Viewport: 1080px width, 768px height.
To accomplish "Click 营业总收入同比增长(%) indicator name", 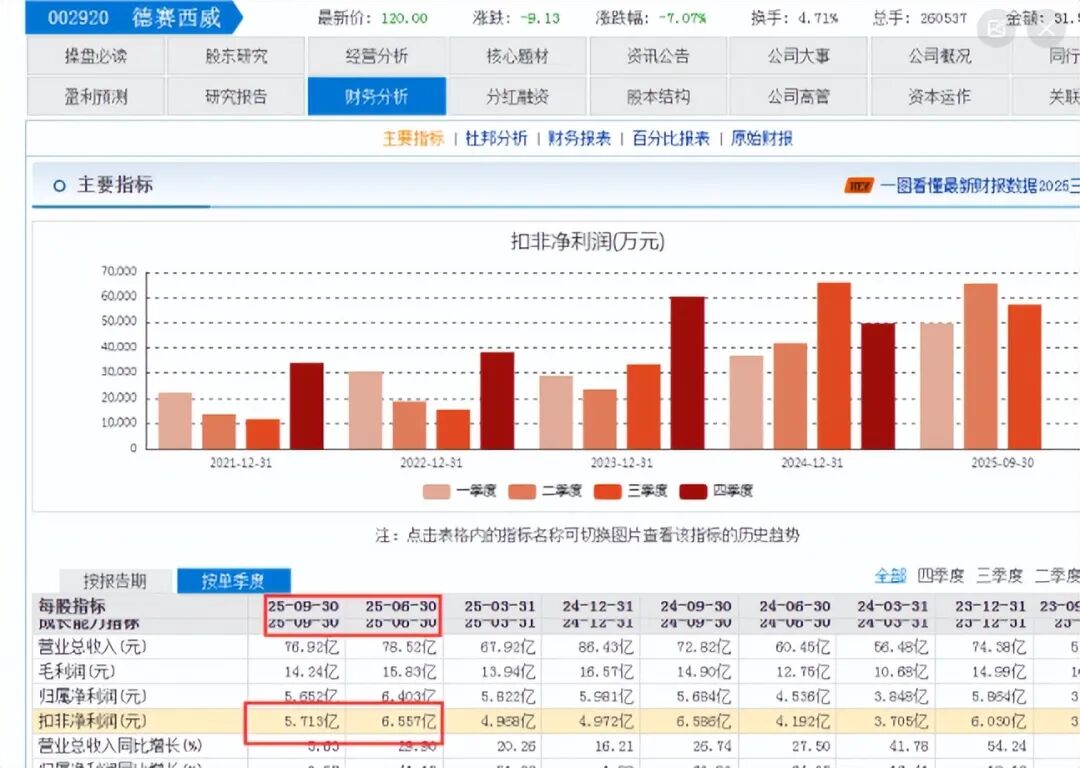I will point(120,745).
